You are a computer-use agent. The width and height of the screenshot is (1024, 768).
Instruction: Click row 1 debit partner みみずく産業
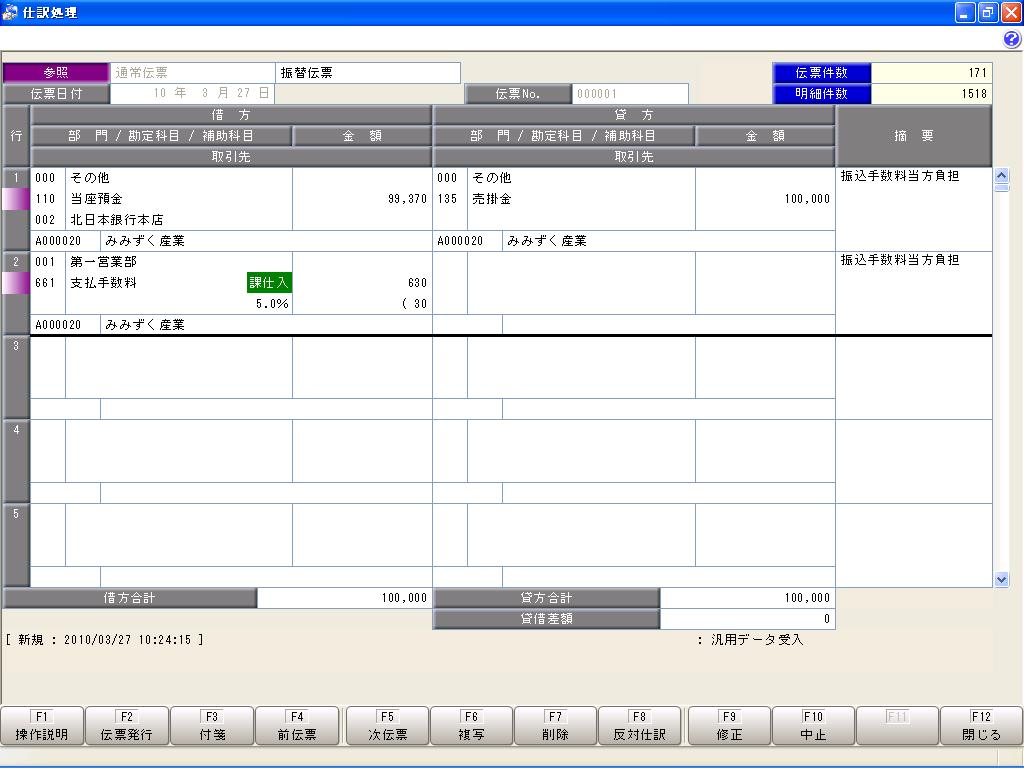pos(145,241)
